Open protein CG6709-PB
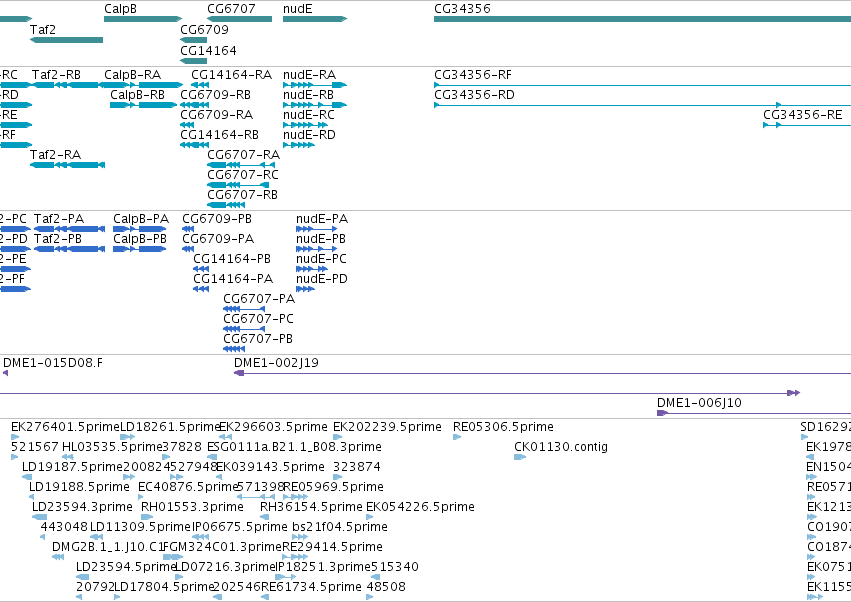The height and width of the screenshot is (602, 851). 217,219
